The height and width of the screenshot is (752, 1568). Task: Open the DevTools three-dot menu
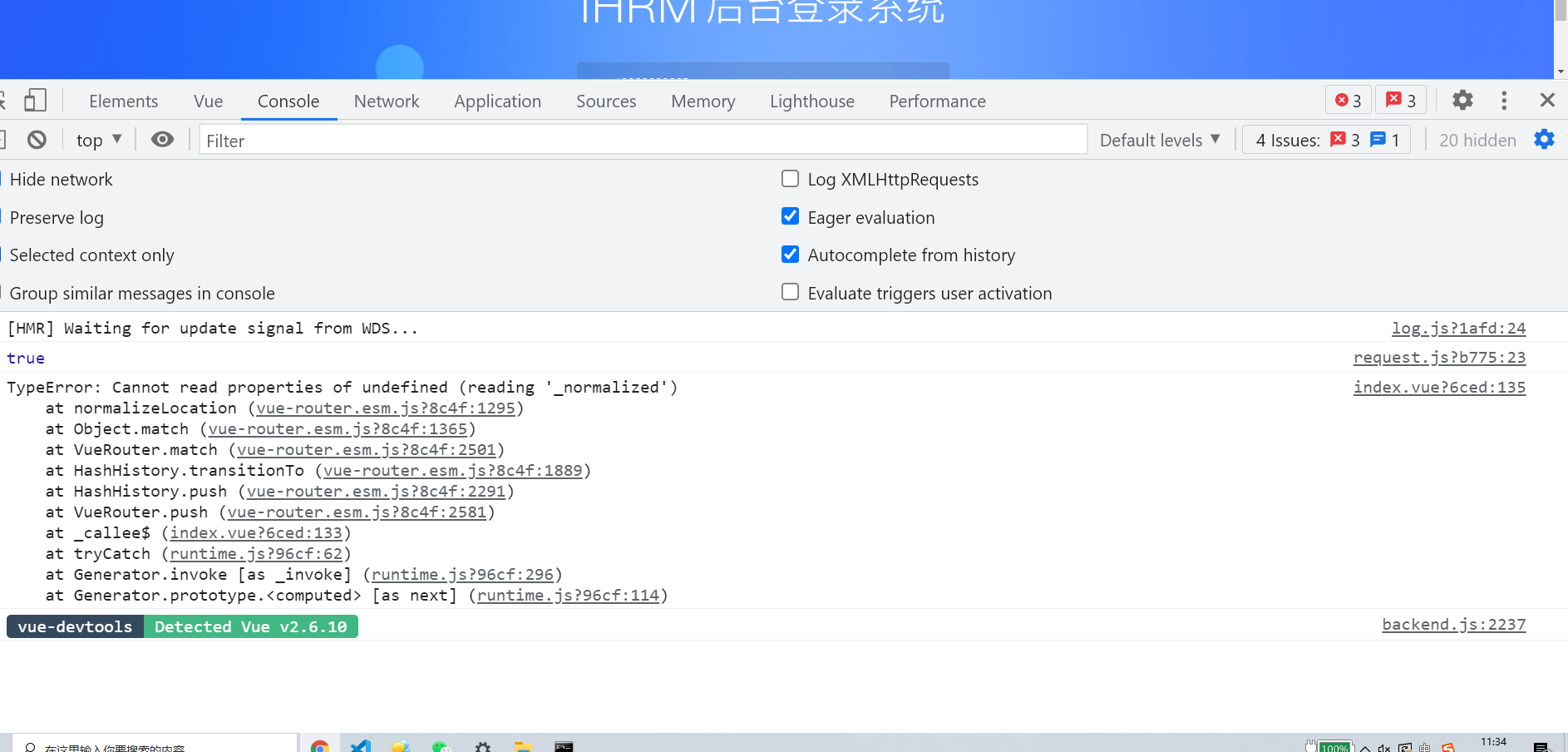(1504, 101)
